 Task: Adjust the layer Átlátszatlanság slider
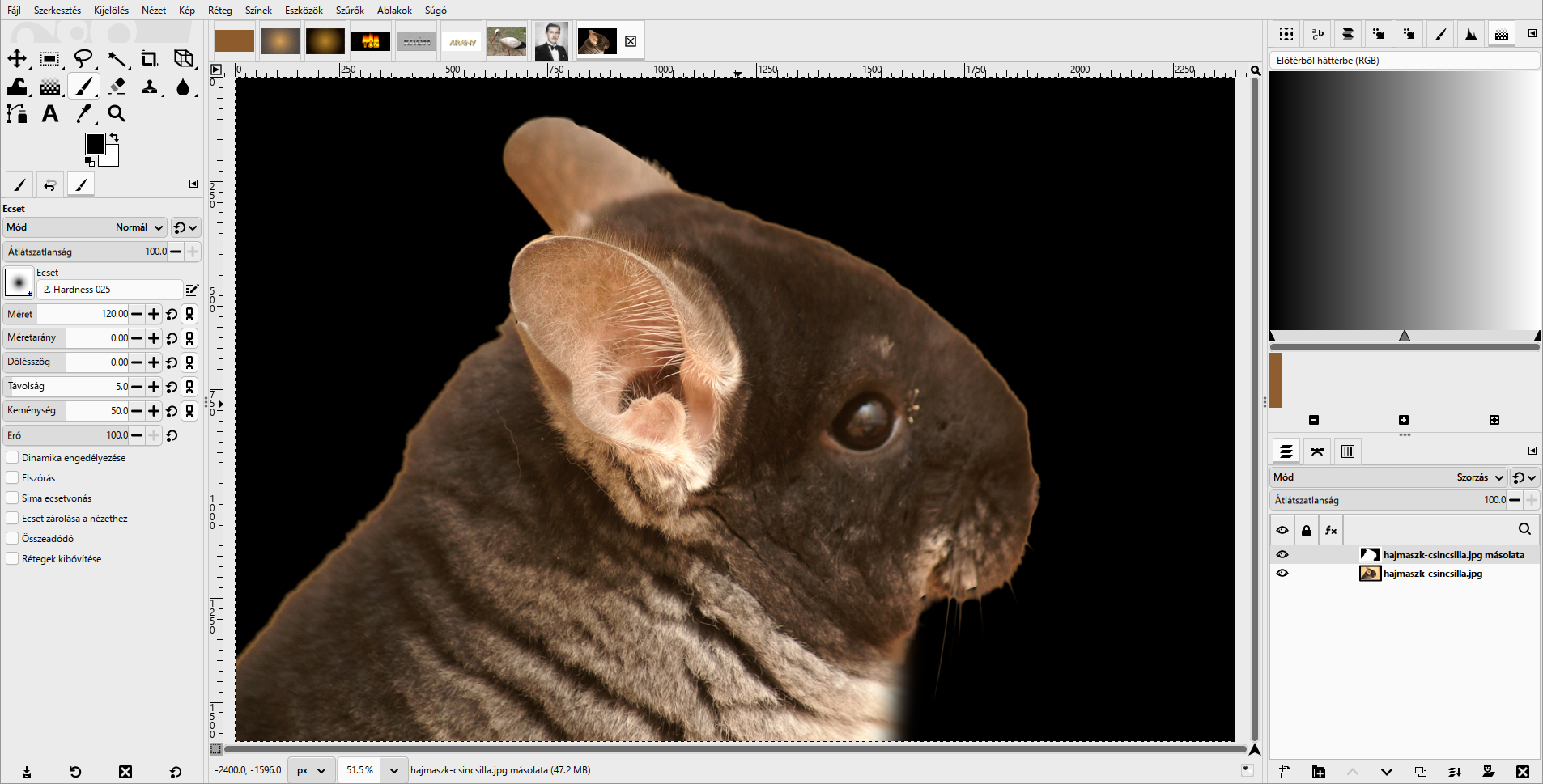tap(1388, 500)
